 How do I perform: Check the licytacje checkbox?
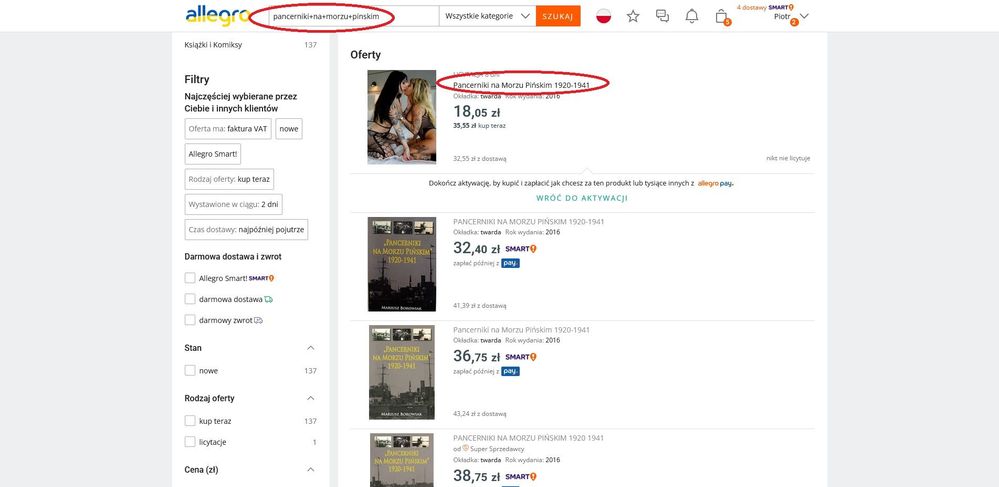point(190,442)
